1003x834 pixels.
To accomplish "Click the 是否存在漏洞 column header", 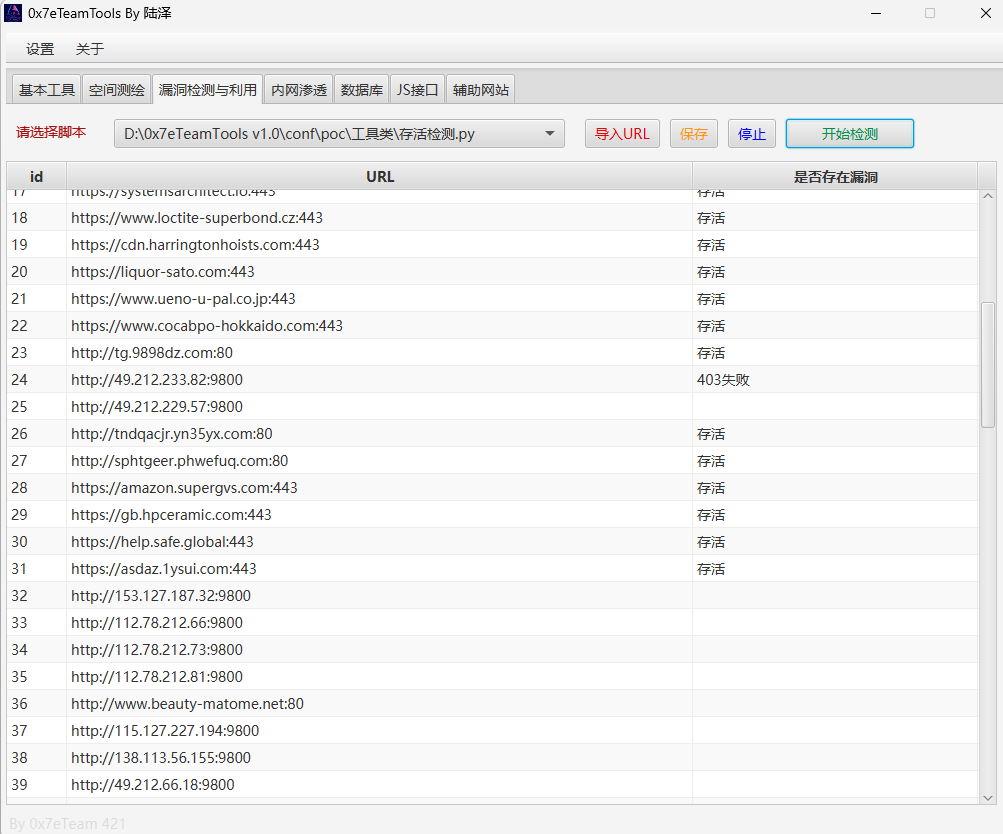I will [835, 177].
